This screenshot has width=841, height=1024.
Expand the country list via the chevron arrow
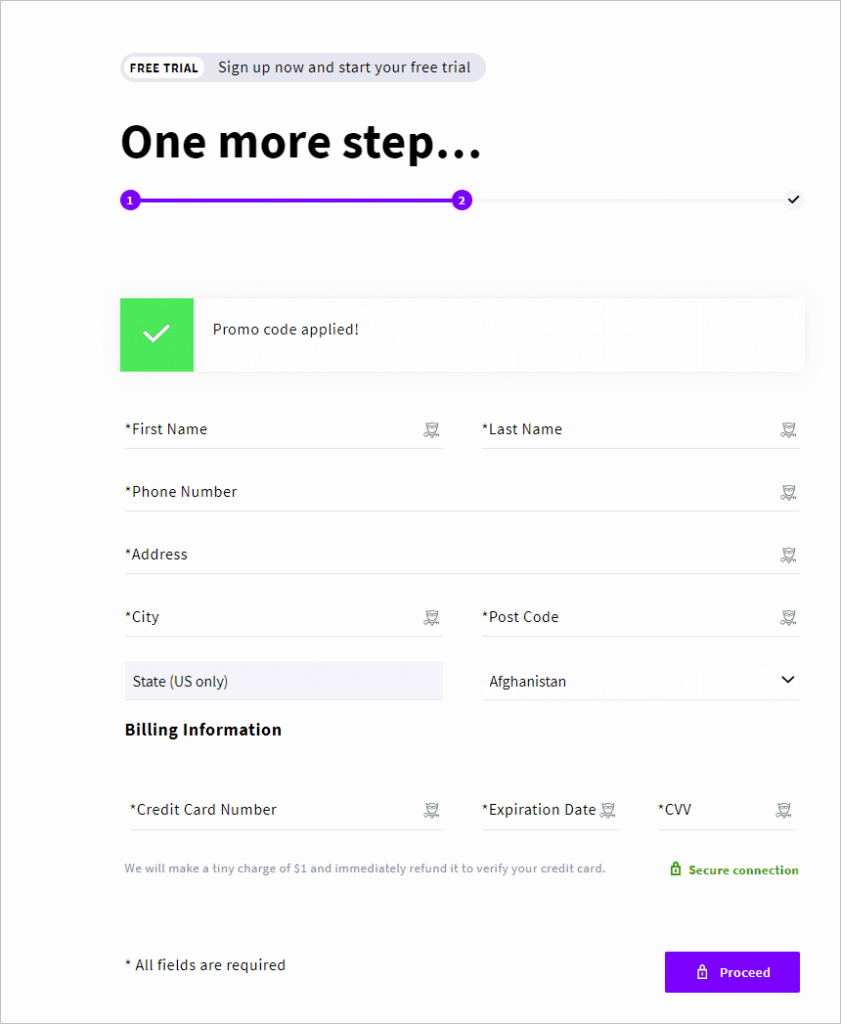click(x=788, y=679)
